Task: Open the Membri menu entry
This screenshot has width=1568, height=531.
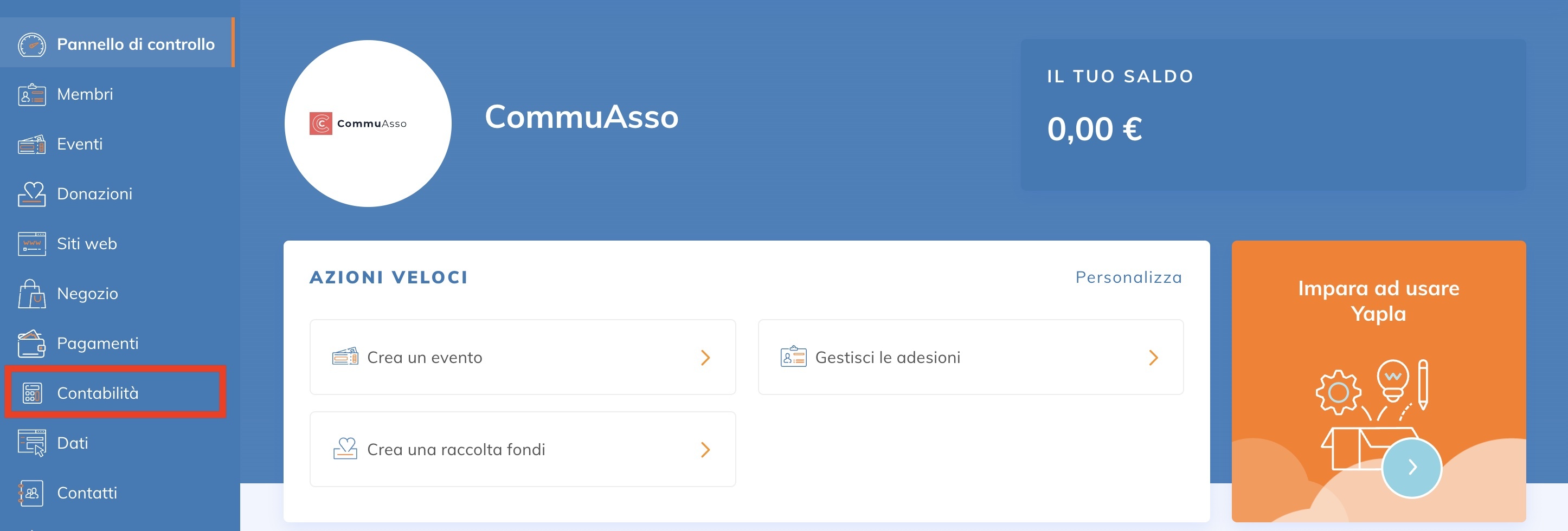Action: (85, 95)
